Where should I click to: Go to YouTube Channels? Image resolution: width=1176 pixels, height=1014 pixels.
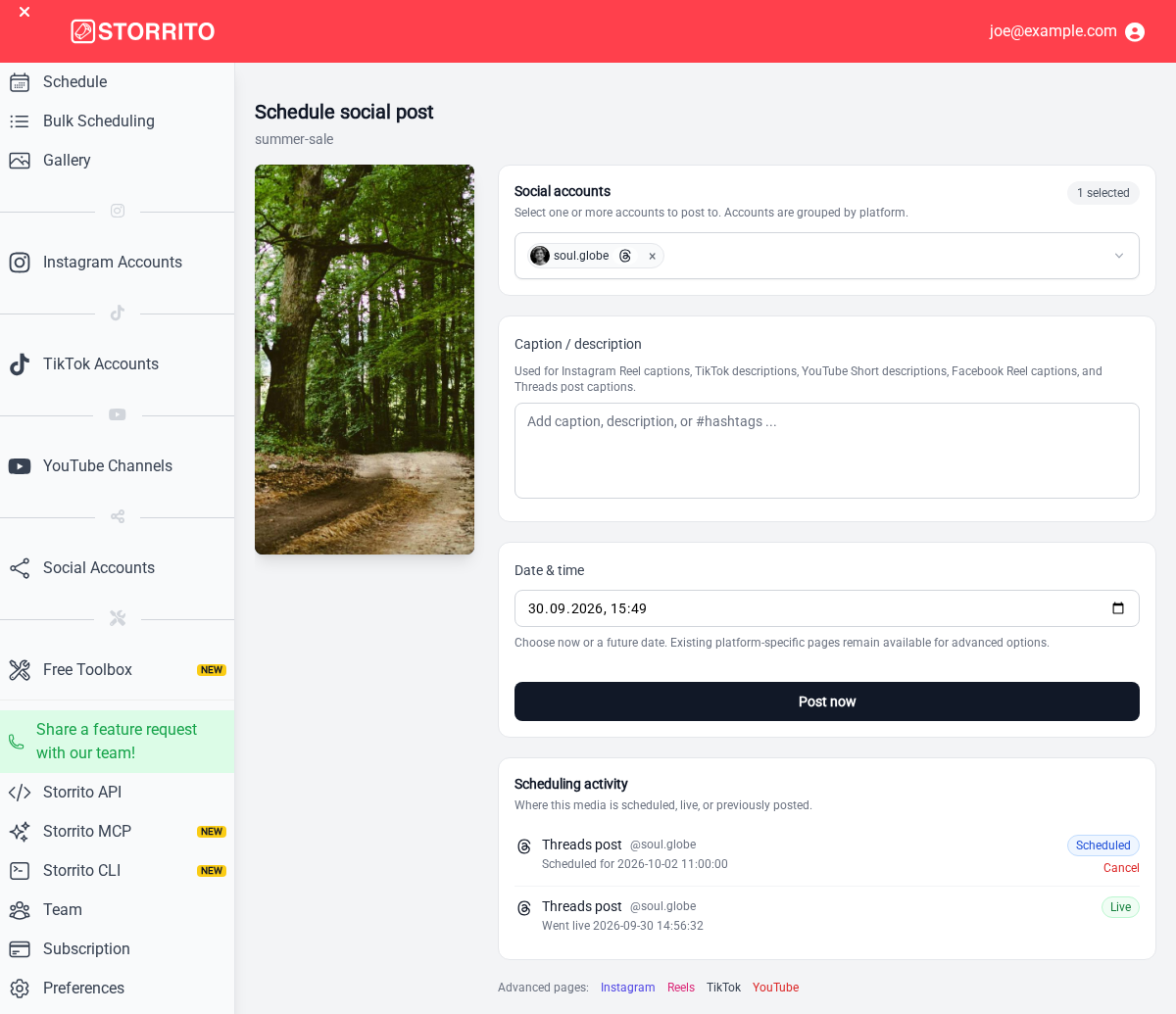[117, 466]
